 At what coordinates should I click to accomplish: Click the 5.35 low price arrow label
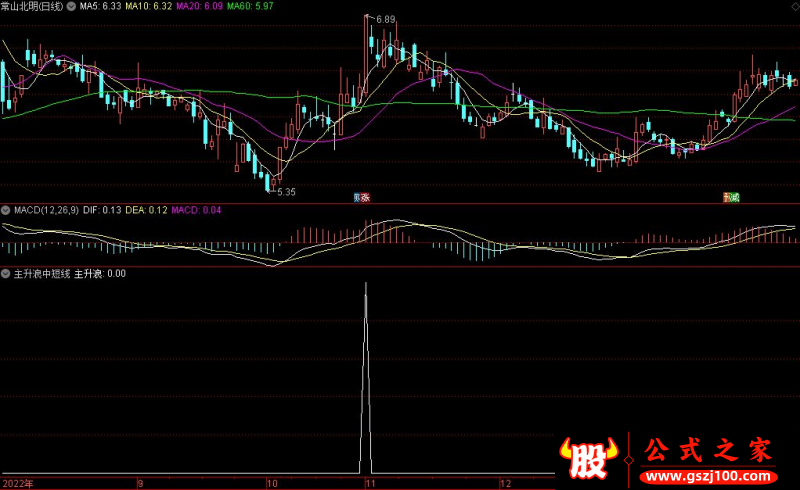pyautogui.click(x=284, y=191)
